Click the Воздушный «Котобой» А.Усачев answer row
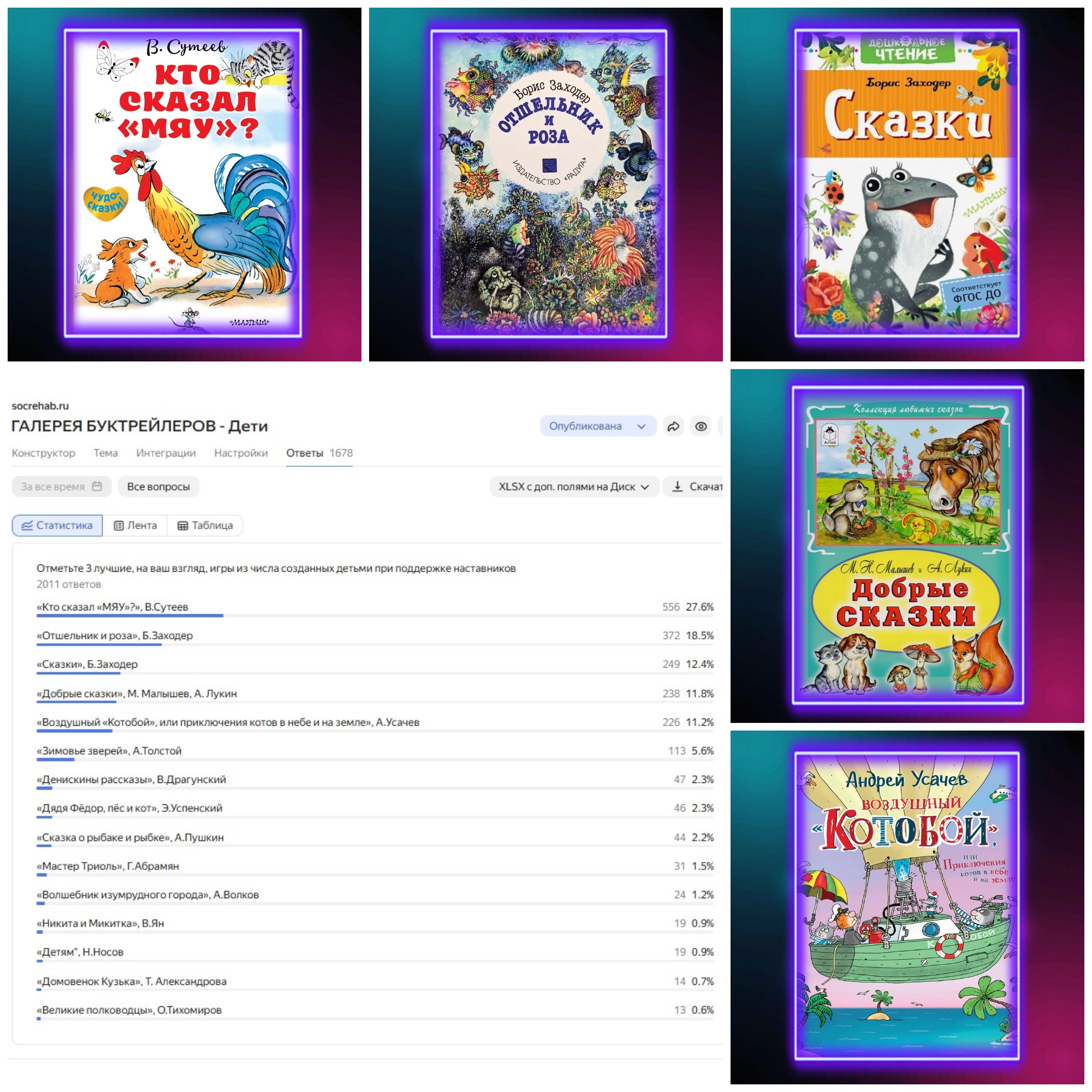The width and height of the screenshot is (1092, 1092). (x=375, y=723)
